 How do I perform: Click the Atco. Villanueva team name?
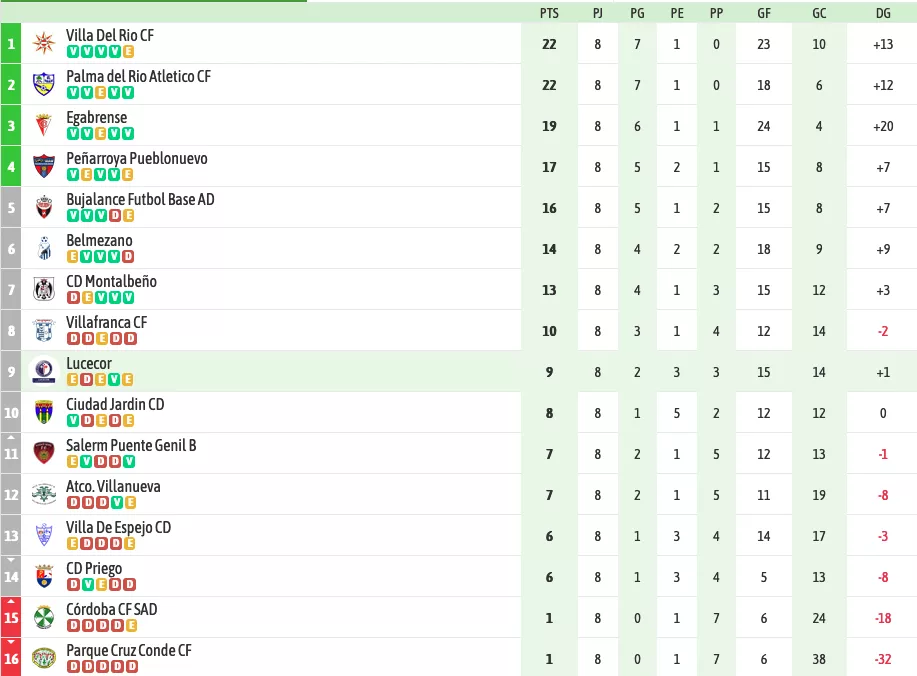point(113,487)
